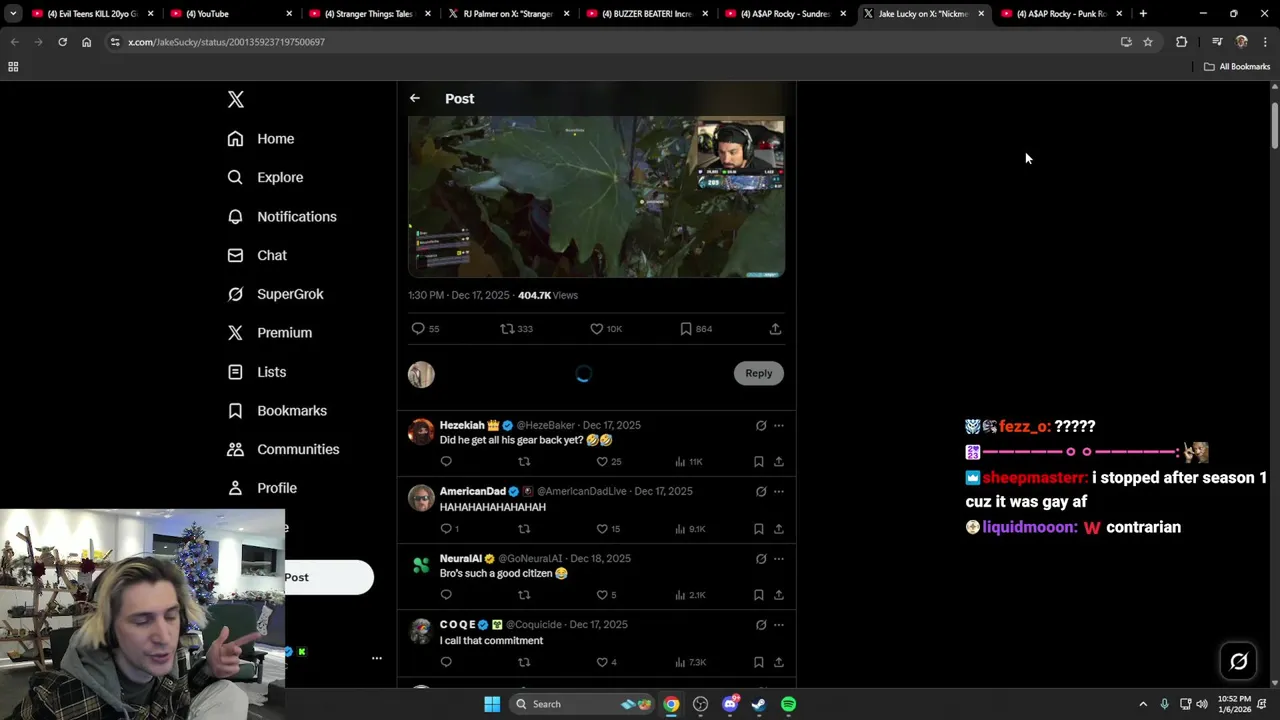Like AmericanDad's reply with 15 likes
This screenshot has height=720, width=1280.
tap(609, 528)
